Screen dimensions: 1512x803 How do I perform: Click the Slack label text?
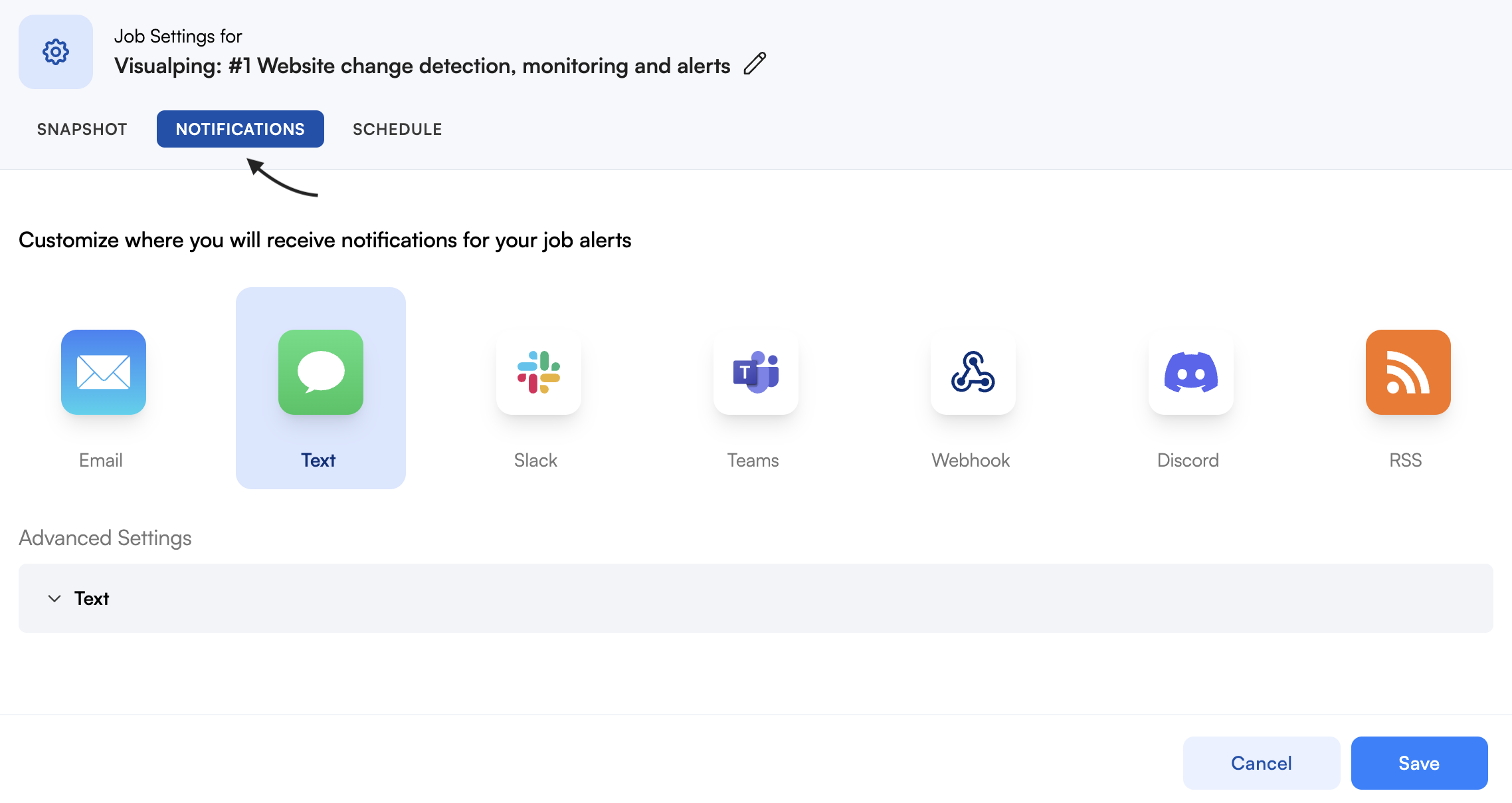pyautogui.click(x=535, y=460)
